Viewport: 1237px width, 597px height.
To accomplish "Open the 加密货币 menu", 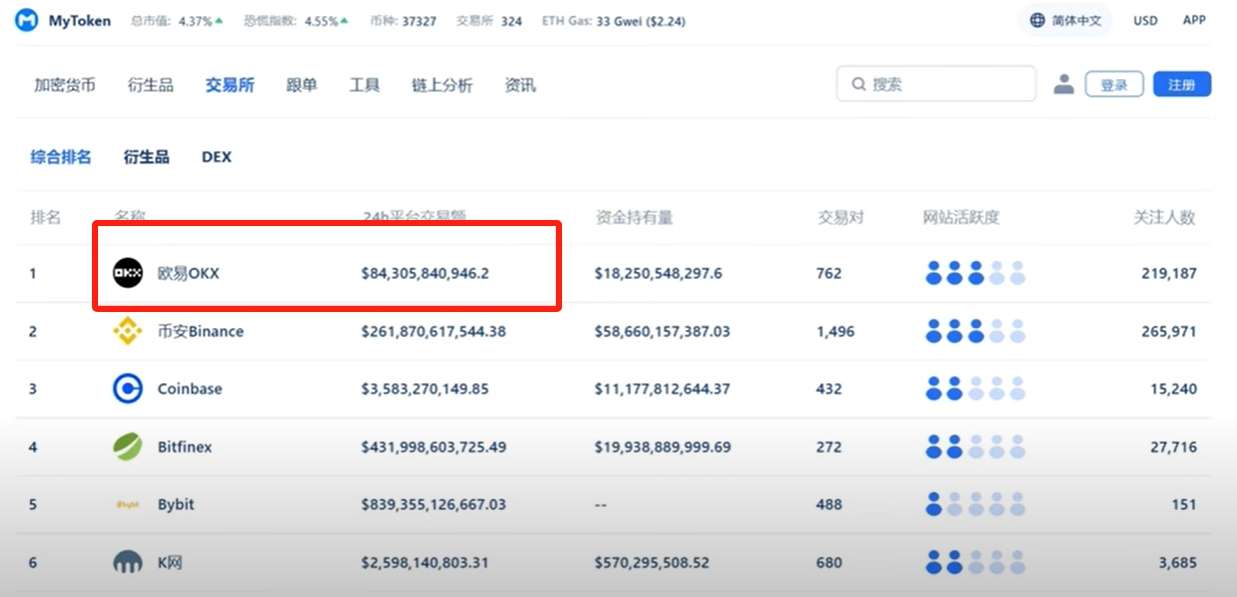I will (x=65, y=85).
